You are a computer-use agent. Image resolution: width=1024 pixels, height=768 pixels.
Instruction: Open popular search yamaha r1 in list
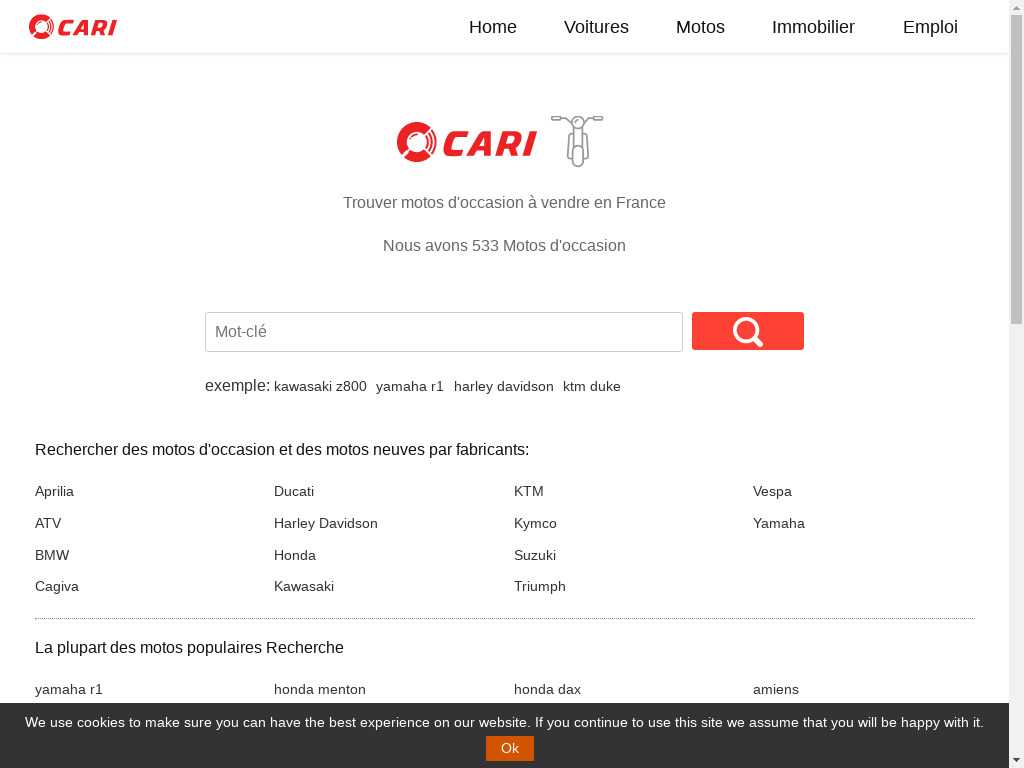point(69,690)
